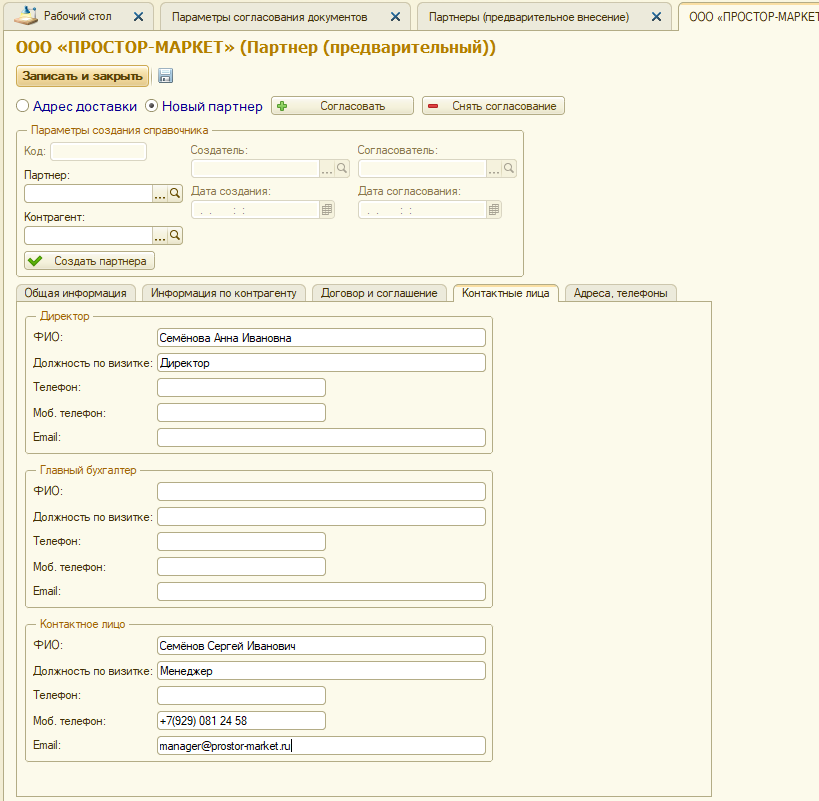Switch to the Общая информация tab

[x=76, y=293]
